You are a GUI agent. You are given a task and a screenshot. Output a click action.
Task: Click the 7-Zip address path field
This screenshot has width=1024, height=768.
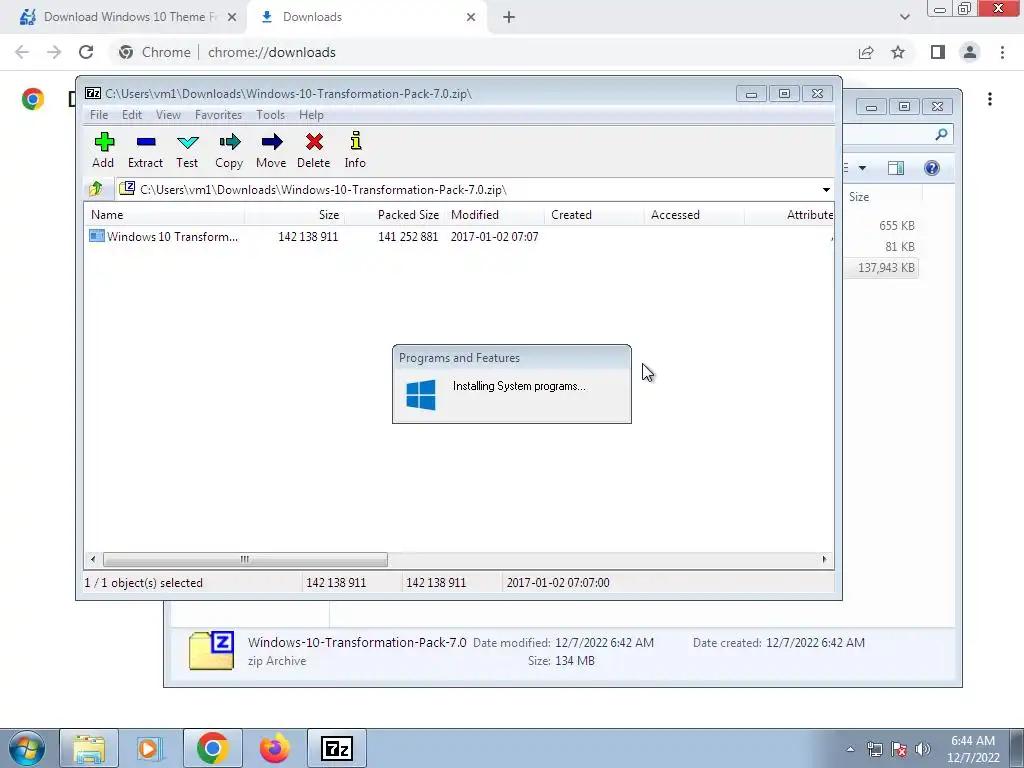467,189
